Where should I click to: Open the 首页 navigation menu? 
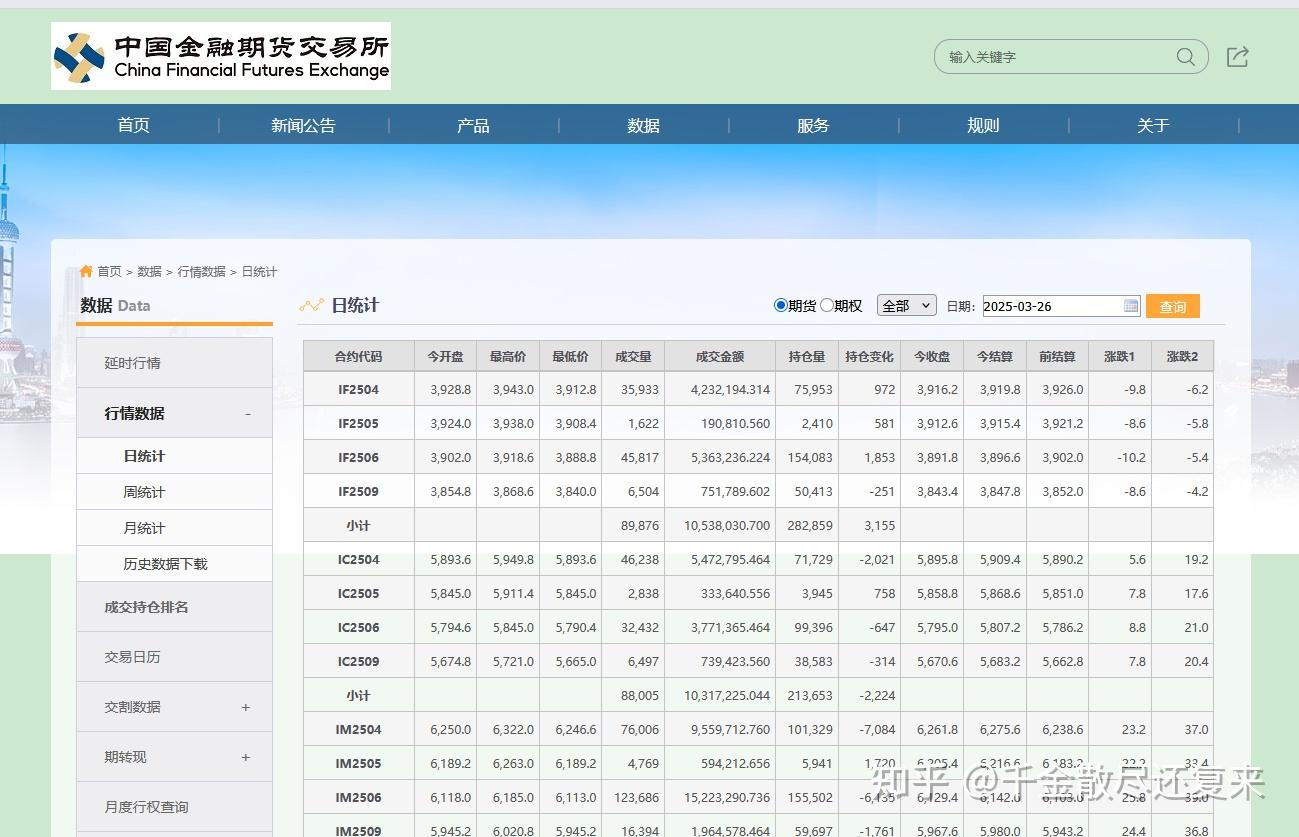point(134,125)
